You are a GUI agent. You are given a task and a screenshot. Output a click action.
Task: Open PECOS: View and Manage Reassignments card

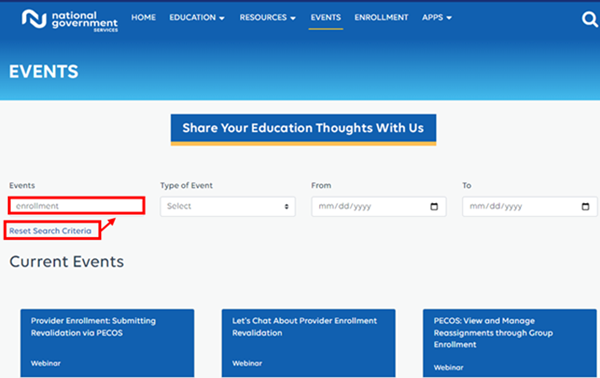pos(510,343)
